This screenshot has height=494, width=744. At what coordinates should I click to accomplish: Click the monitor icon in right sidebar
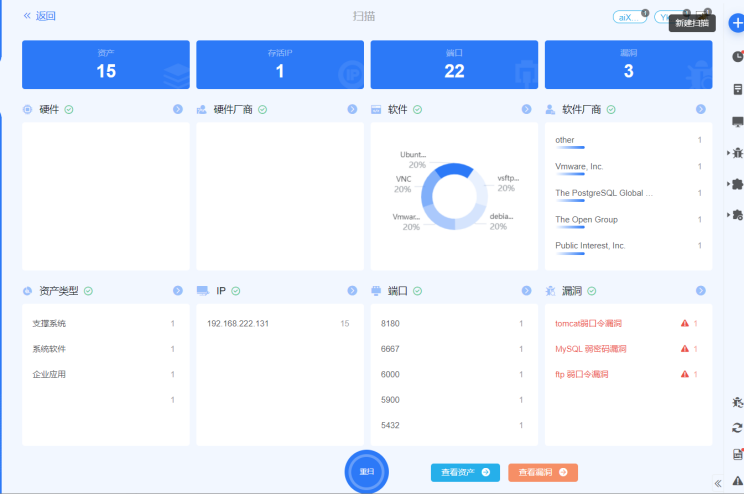tap(737, 122)
